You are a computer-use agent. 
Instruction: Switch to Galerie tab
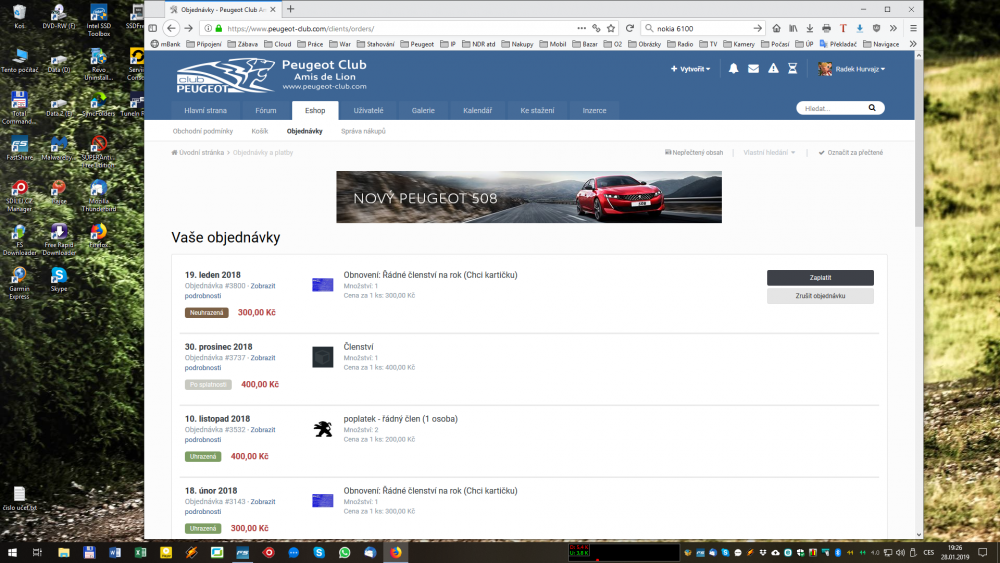[x=423, y=110]
